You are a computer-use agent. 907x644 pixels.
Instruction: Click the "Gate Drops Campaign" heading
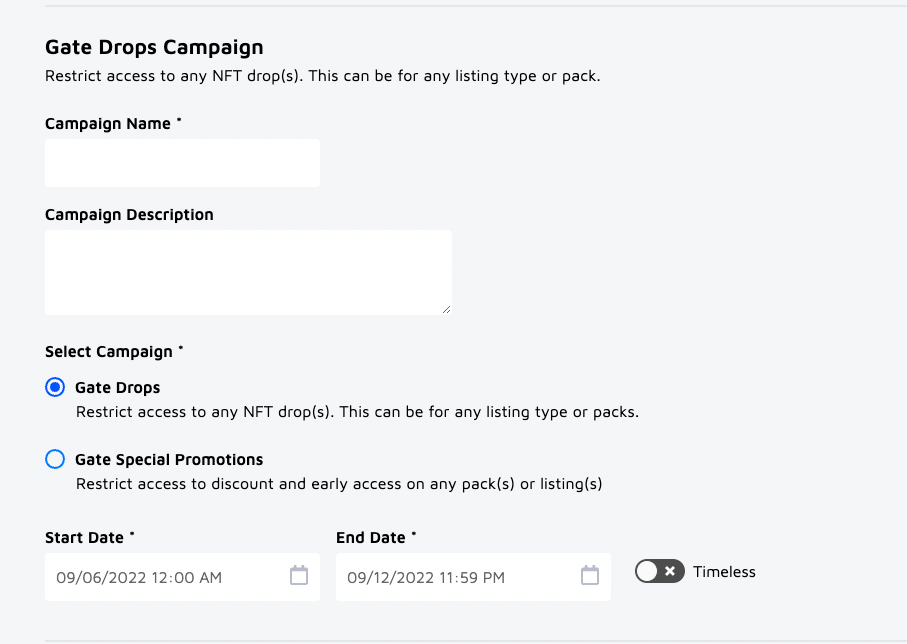(x=154, y=47)
